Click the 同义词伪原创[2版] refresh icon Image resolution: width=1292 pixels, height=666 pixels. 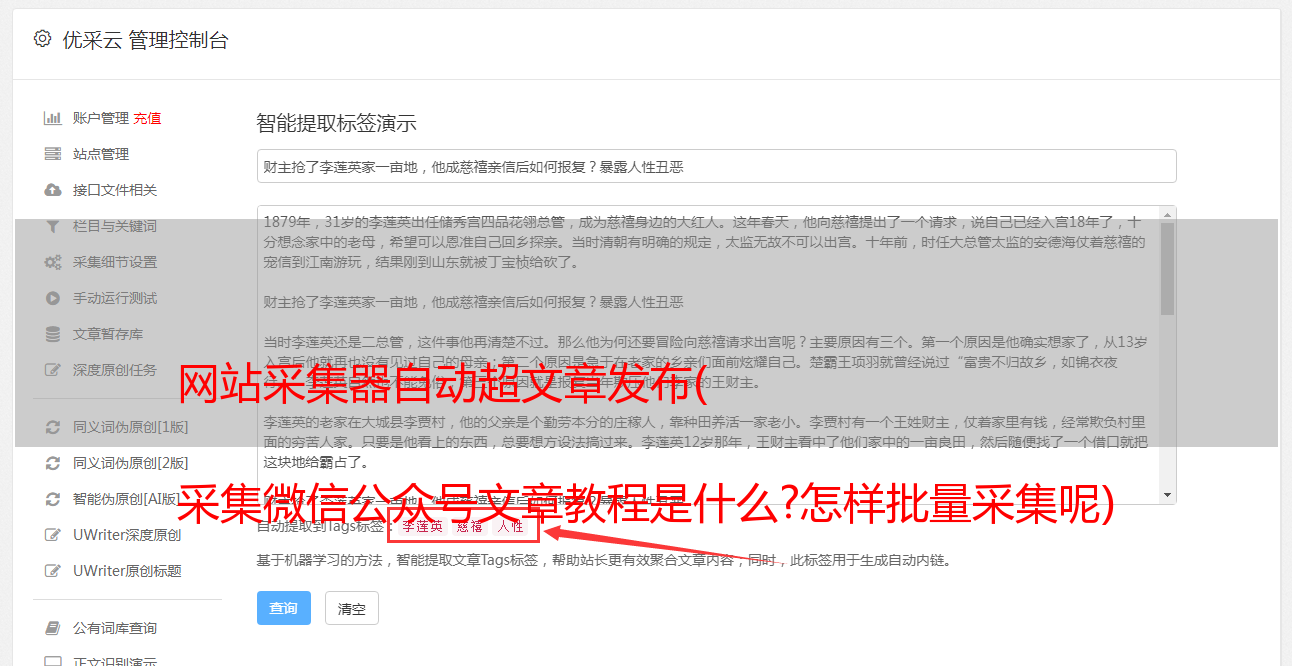[53, 463]
